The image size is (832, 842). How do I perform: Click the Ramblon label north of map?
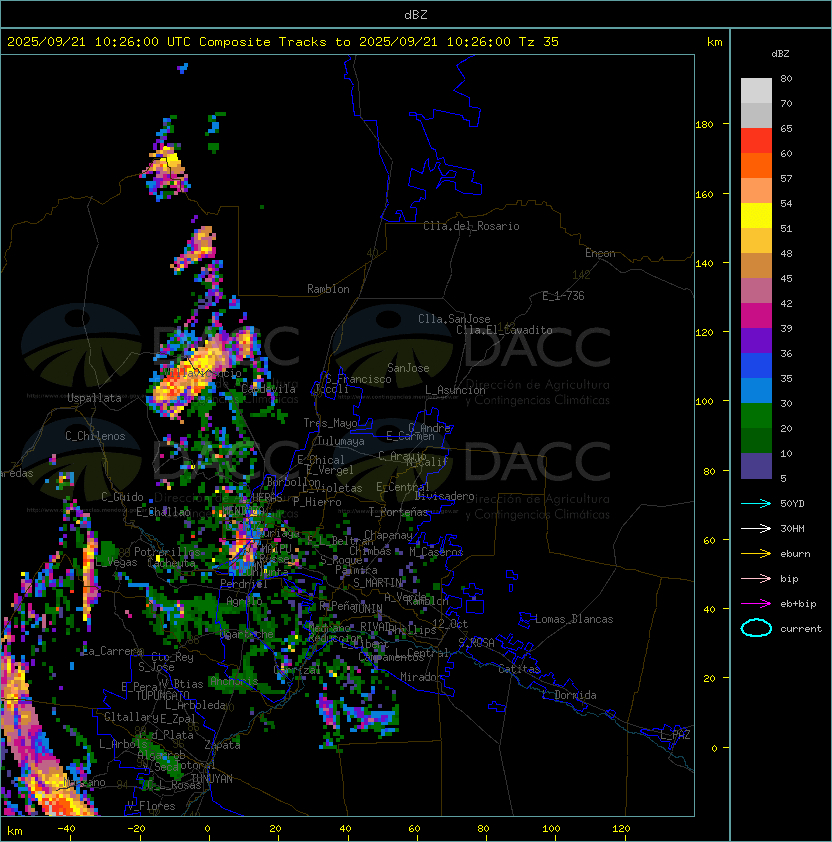[x=328, y=289]
